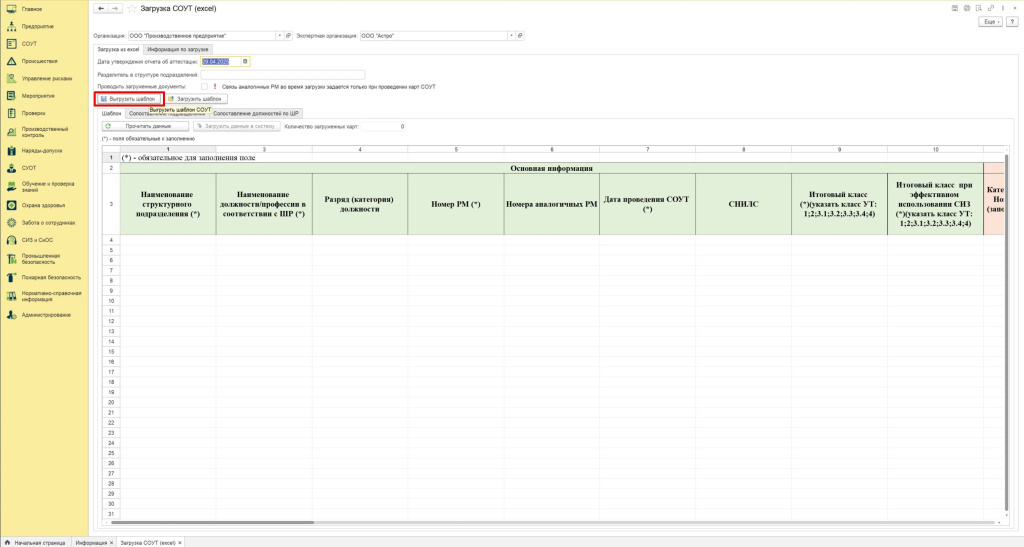Open Нормативно-справочная информация section

tap(51, 296)
